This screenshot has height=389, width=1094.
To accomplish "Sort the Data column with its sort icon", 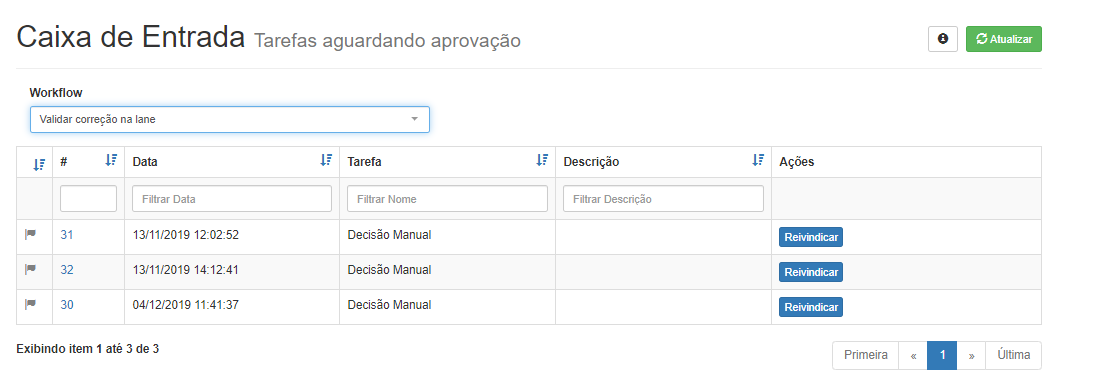I will [x=326, y=160].
